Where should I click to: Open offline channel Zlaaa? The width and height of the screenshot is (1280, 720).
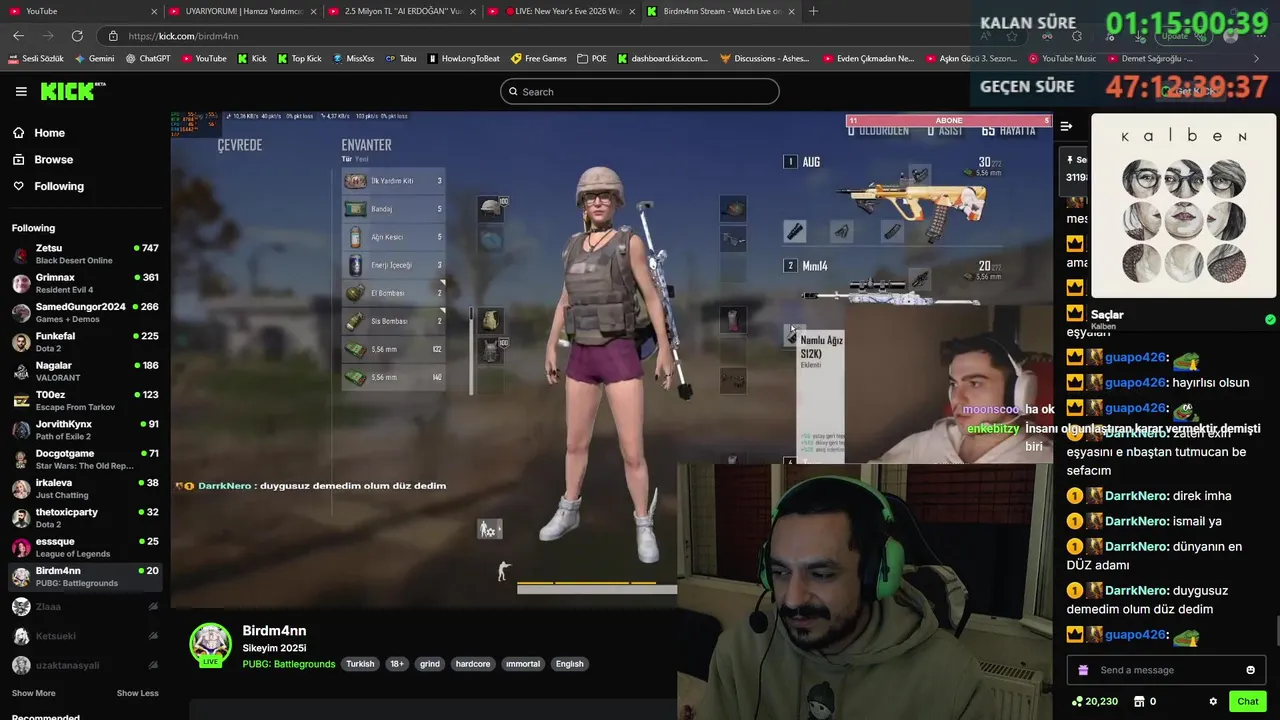pos(85,607)
